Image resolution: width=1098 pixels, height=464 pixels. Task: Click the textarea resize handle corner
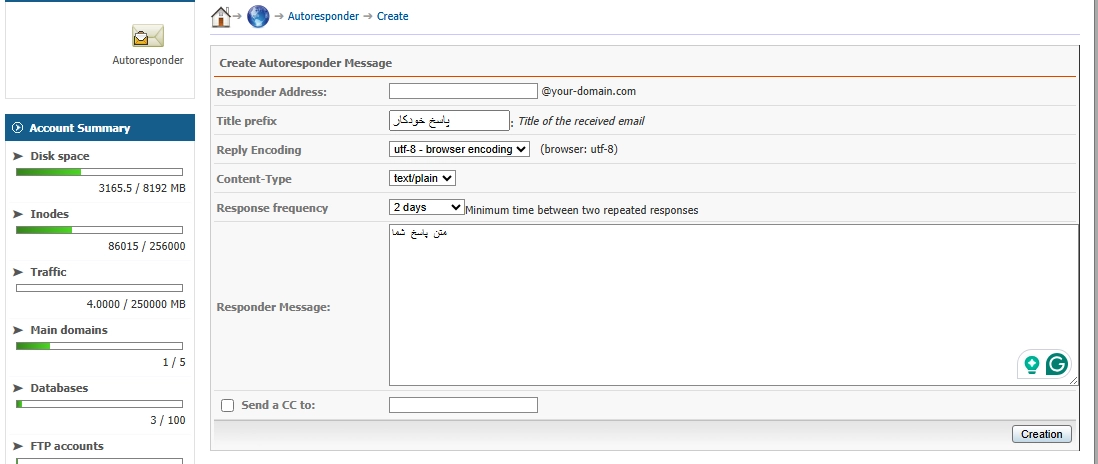pyautogui.click(x=1073, y=381)
